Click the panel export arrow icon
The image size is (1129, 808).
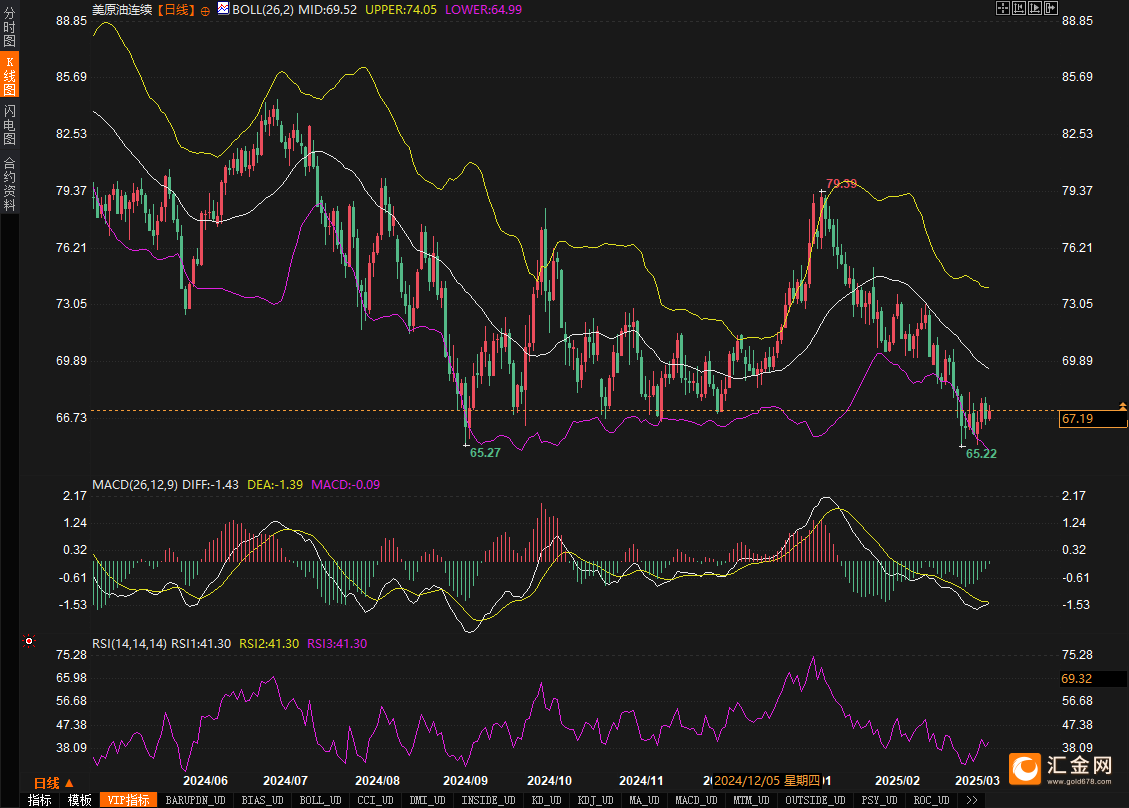coord(1051,8)
